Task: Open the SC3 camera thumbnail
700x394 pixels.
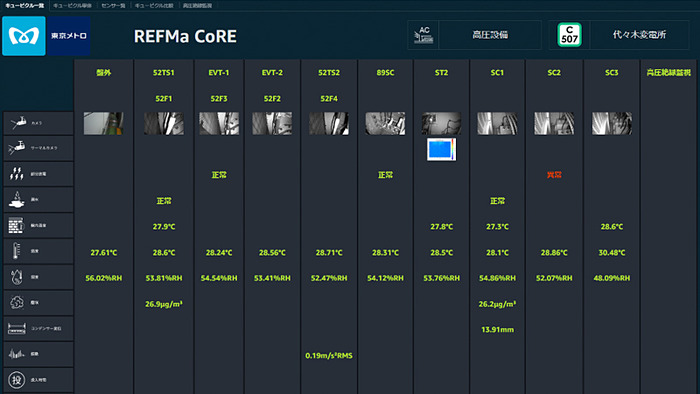Action: tap(612, 123)
